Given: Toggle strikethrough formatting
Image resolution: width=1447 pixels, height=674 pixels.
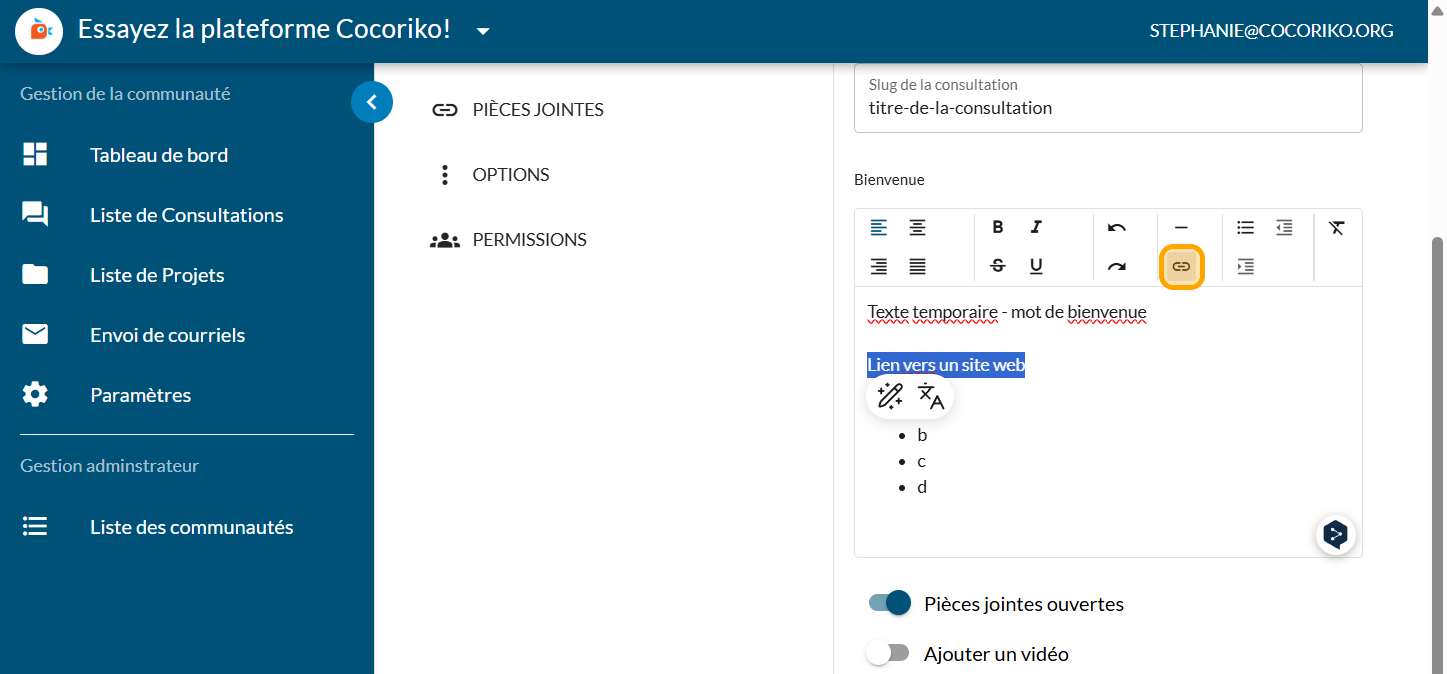Looking at the screenshot, I should click(997, 266).
